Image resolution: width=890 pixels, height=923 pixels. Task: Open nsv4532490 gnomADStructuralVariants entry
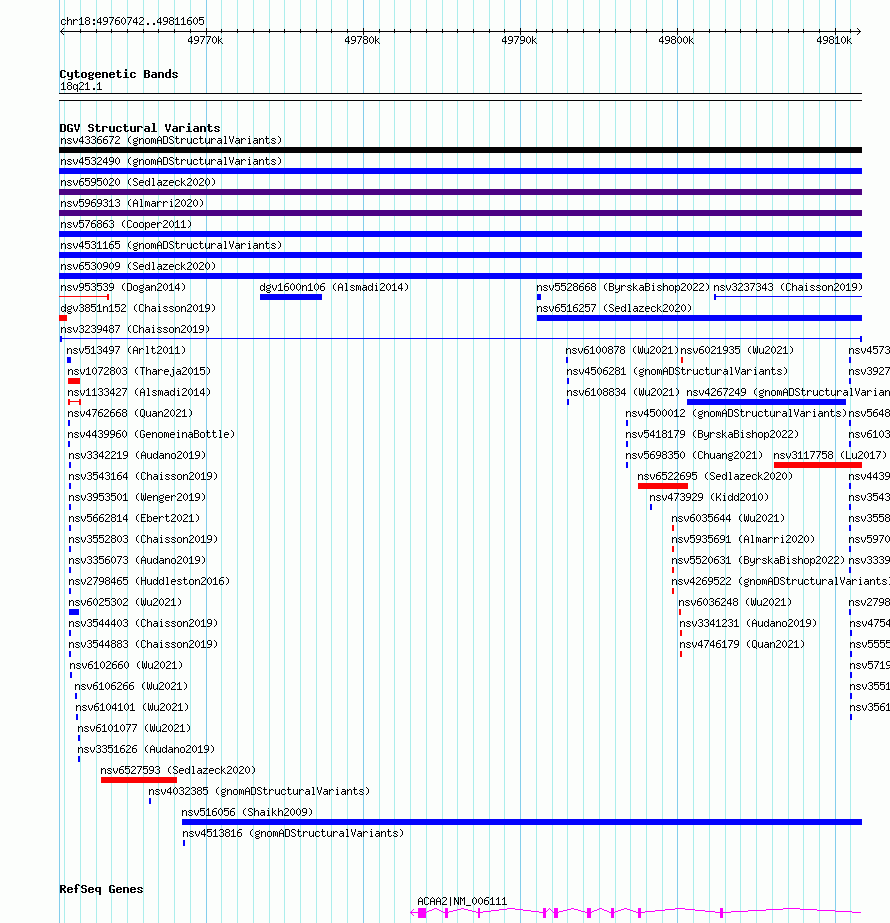tap(171, 161)
